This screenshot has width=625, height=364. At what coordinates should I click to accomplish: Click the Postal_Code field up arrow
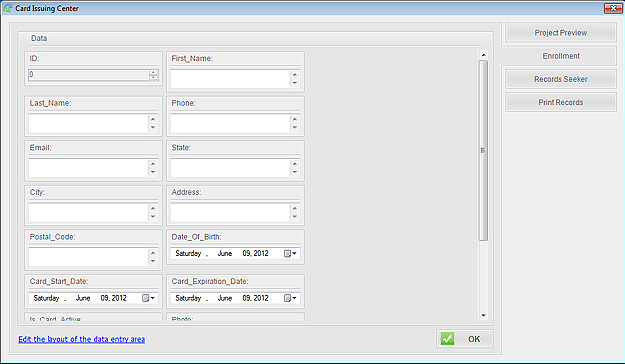(153, 253)
